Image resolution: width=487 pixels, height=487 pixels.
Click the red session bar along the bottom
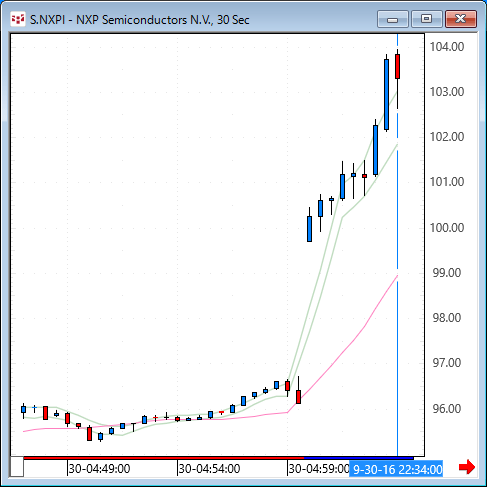163,458
